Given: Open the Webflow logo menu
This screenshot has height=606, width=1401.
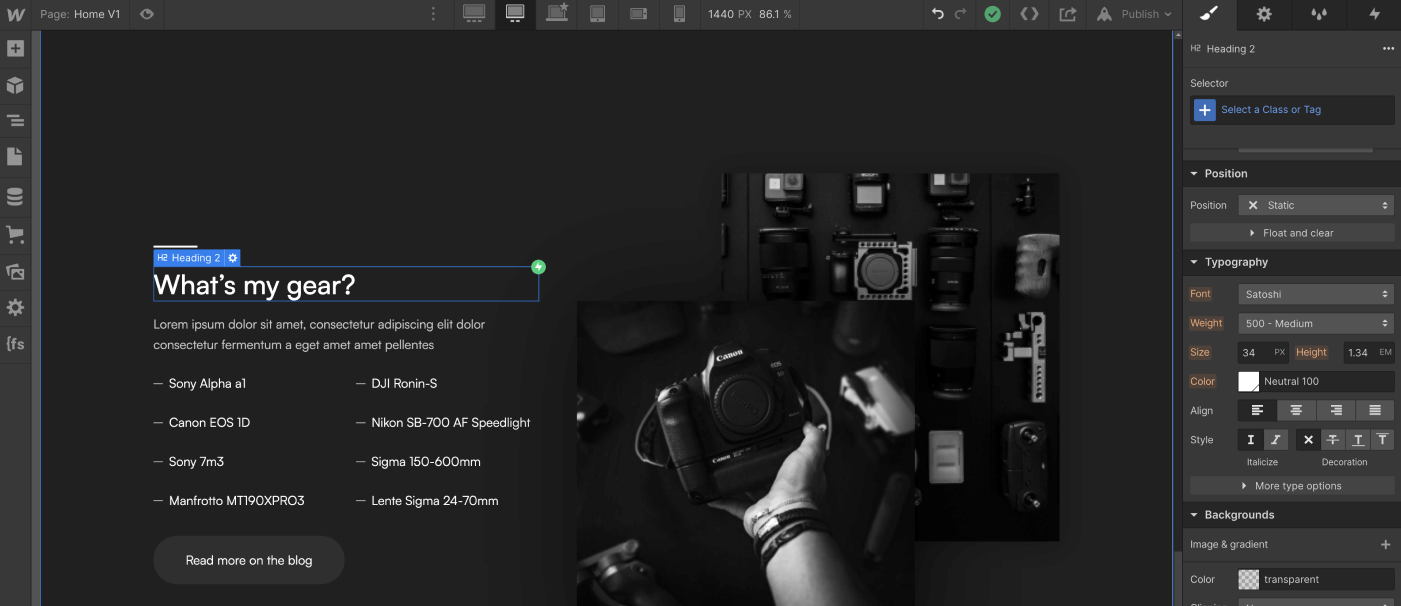Looking at the screenshot, I should tap(15, 14).
